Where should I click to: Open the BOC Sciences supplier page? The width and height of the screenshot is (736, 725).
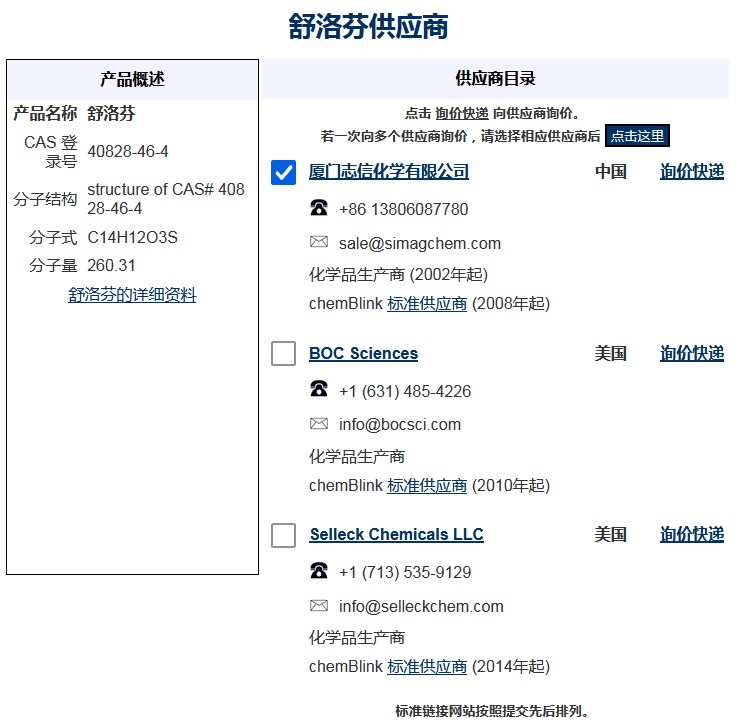point(363,353)
